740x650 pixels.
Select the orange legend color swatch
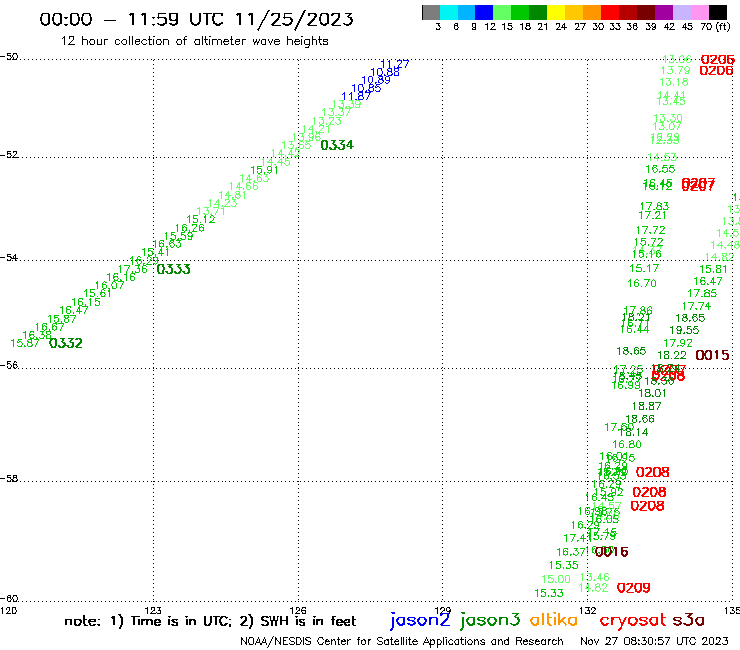[x=592, y=12]
